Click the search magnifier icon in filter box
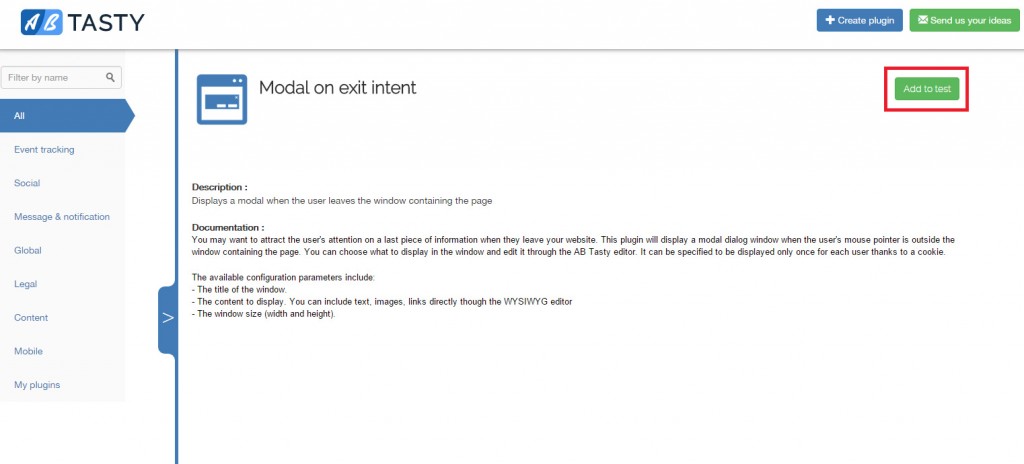The width and height of the screenshot is (1024, 464). click(x=110, y=77)
